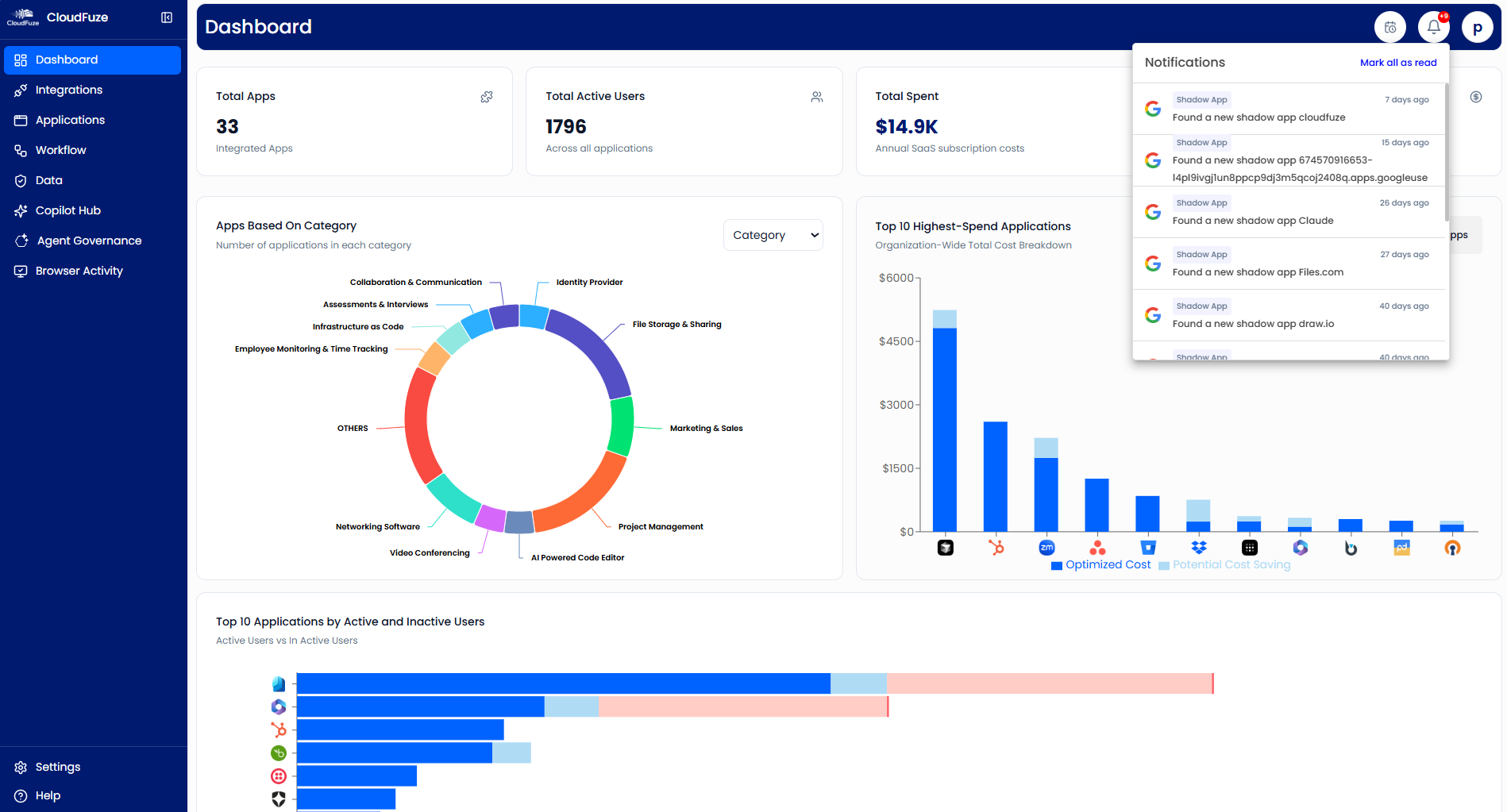The height and width of the screenshot is (812, 1507).
Task: Click the notifications panel scrollbar
Action: click(x=1447, y=152)
